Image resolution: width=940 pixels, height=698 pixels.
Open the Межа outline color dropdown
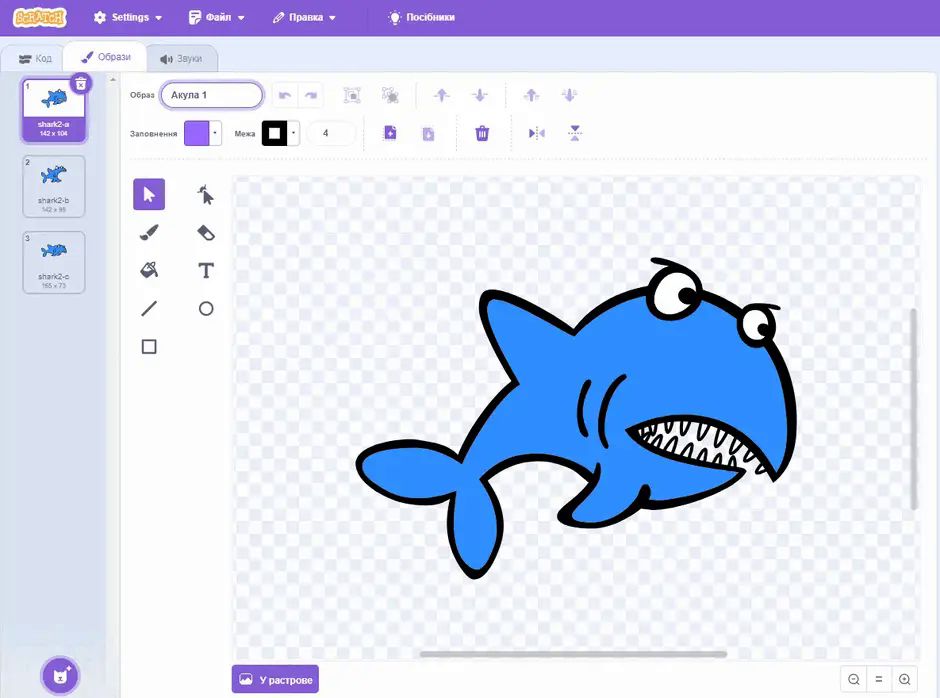(x=281, y=133)
